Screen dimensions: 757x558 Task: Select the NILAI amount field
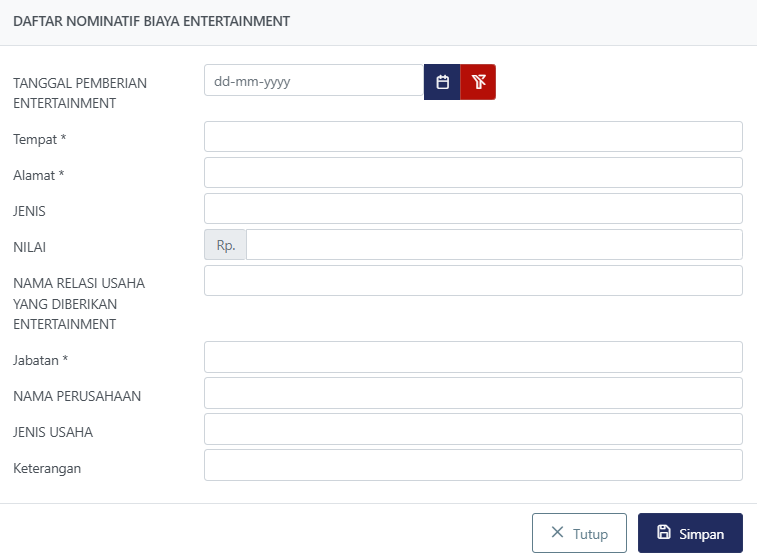pos(494,245)
